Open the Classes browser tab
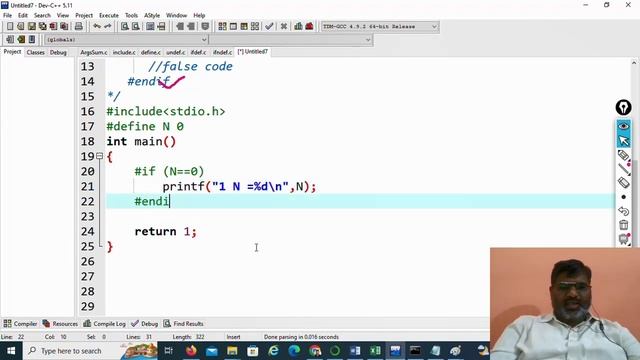The image size is (640, 360). pyautogui.click(x=36, y=52)
